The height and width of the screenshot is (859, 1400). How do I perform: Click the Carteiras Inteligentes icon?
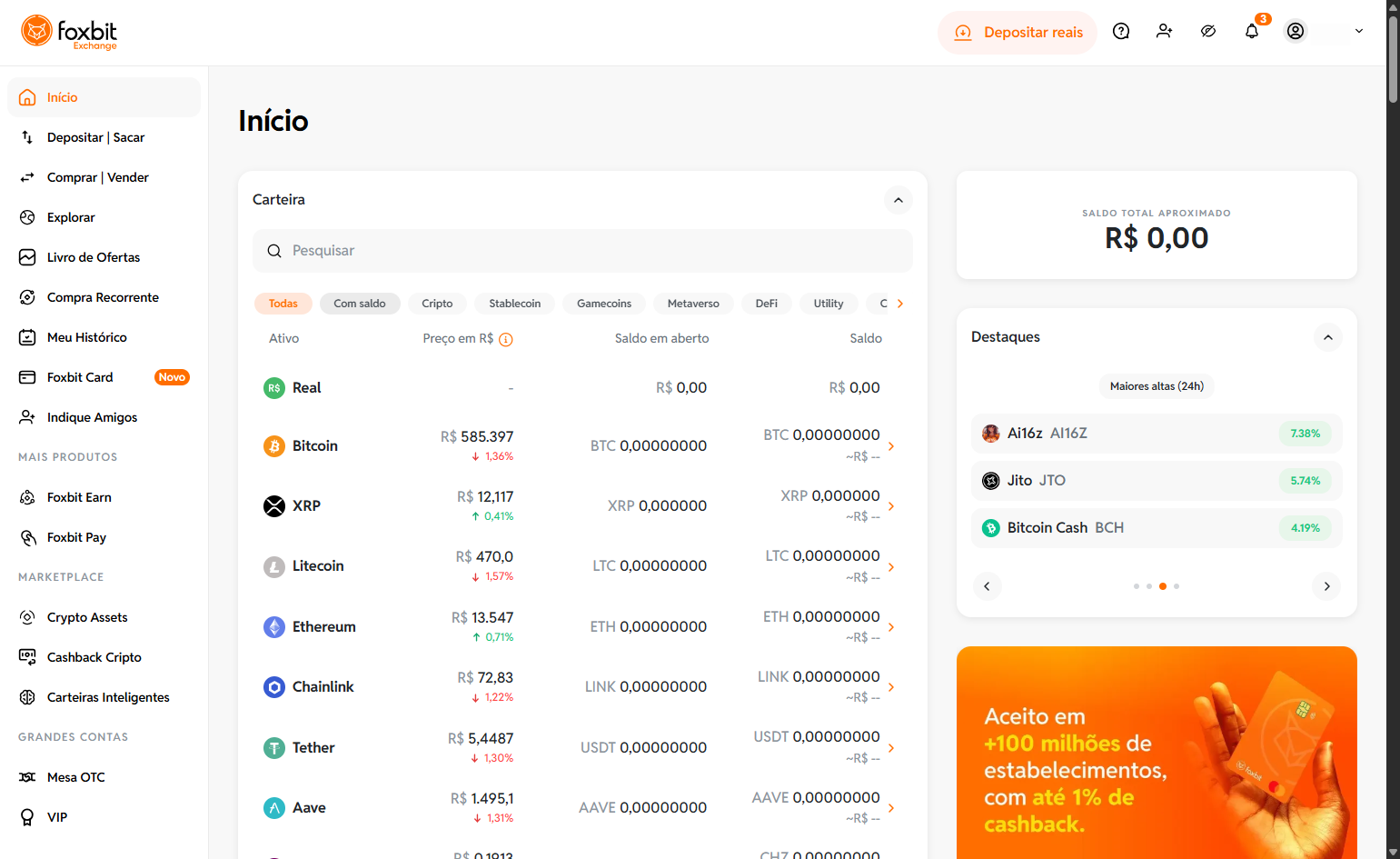click(x=27, y=697)
